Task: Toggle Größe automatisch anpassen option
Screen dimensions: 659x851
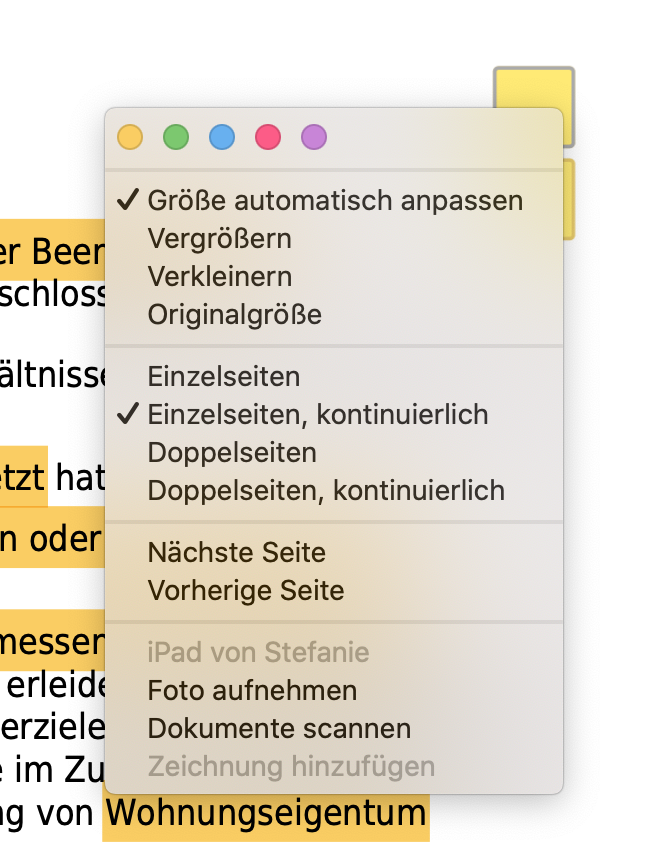Action: tap(335, 201)
